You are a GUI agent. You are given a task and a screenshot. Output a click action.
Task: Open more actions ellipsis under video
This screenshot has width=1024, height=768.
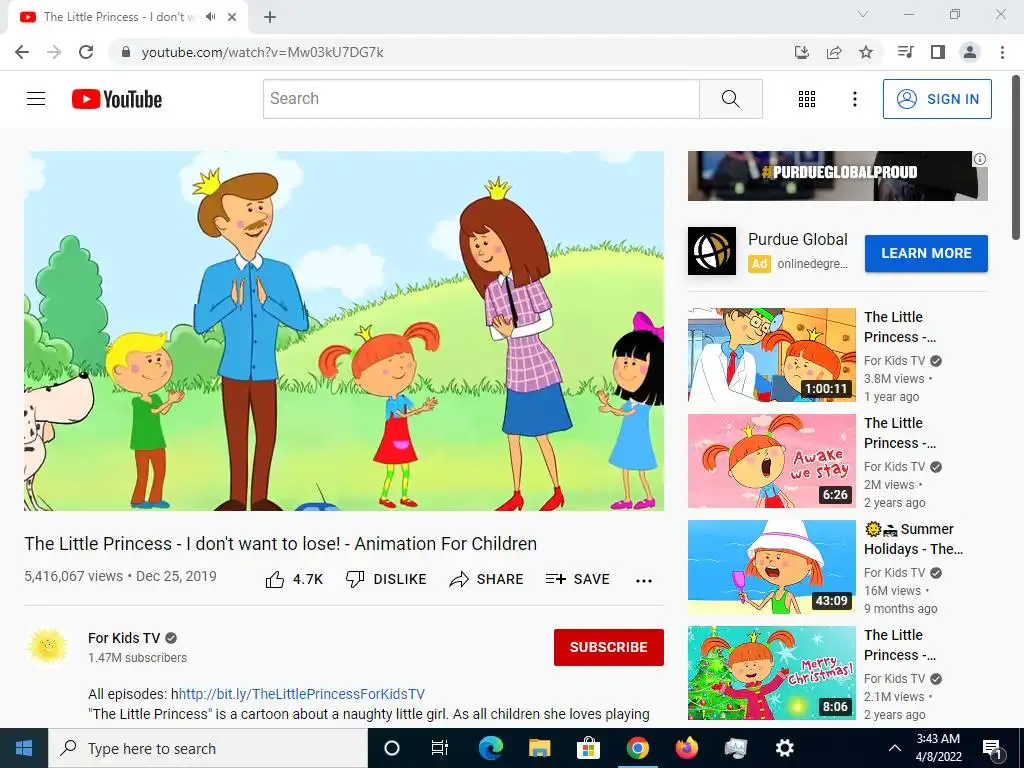pyautogui.click(x=644, y=581)
